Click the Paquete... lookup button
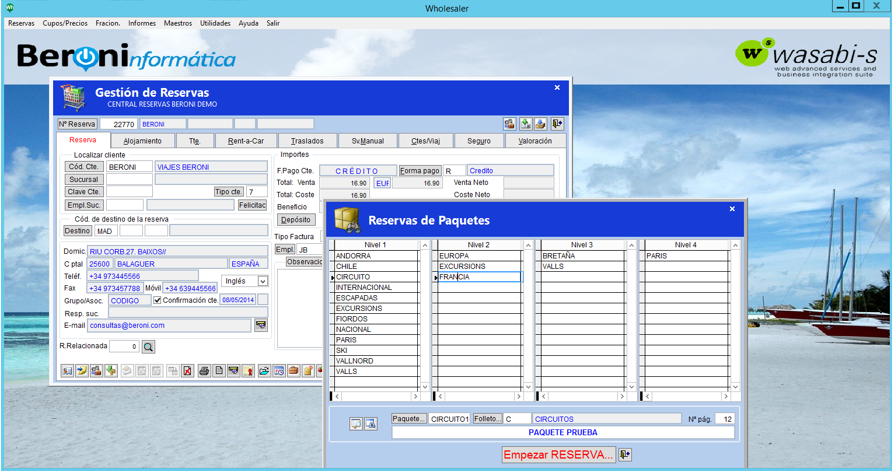 click(x=409, y=419)
